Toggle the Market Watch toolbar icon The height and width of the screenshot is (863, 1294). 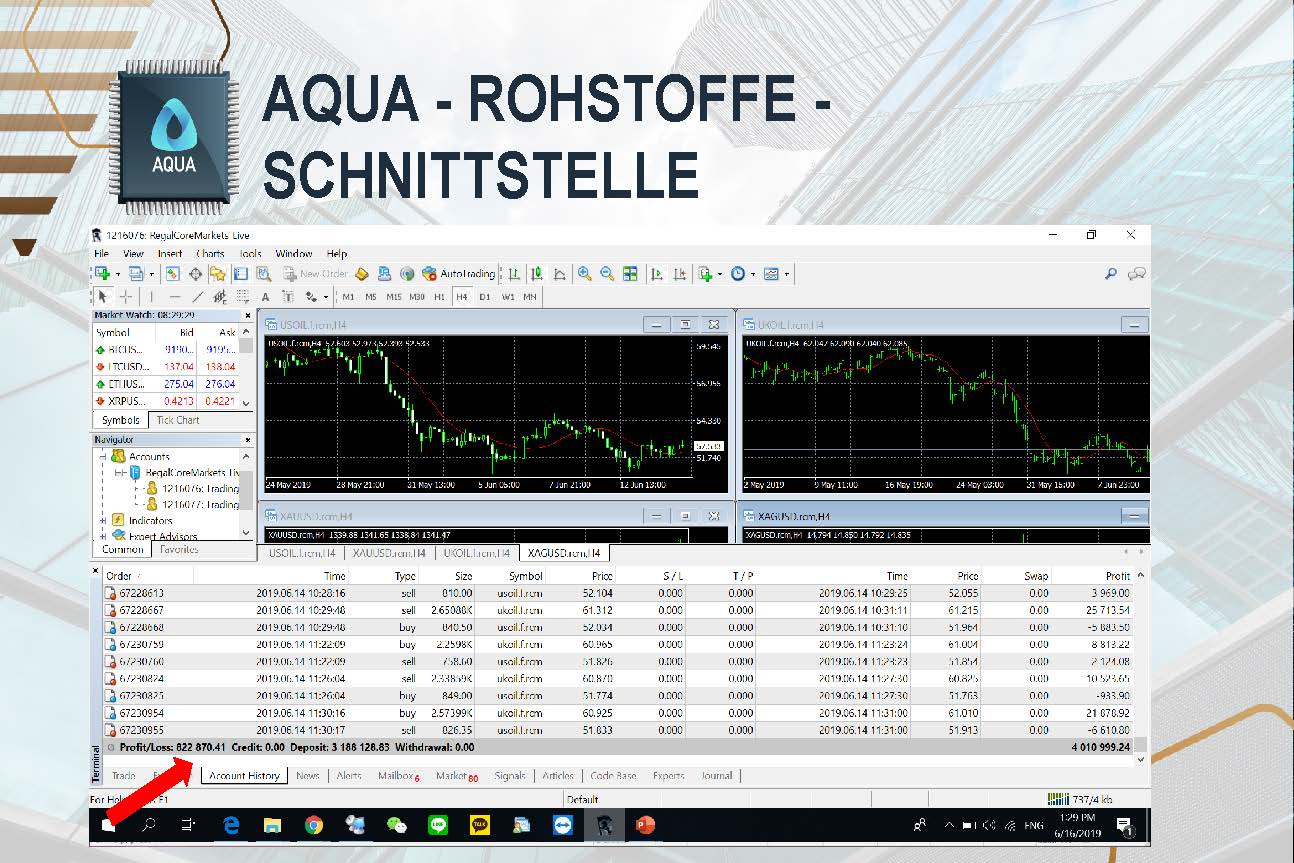pyautogui.click(x=173, y=273)
